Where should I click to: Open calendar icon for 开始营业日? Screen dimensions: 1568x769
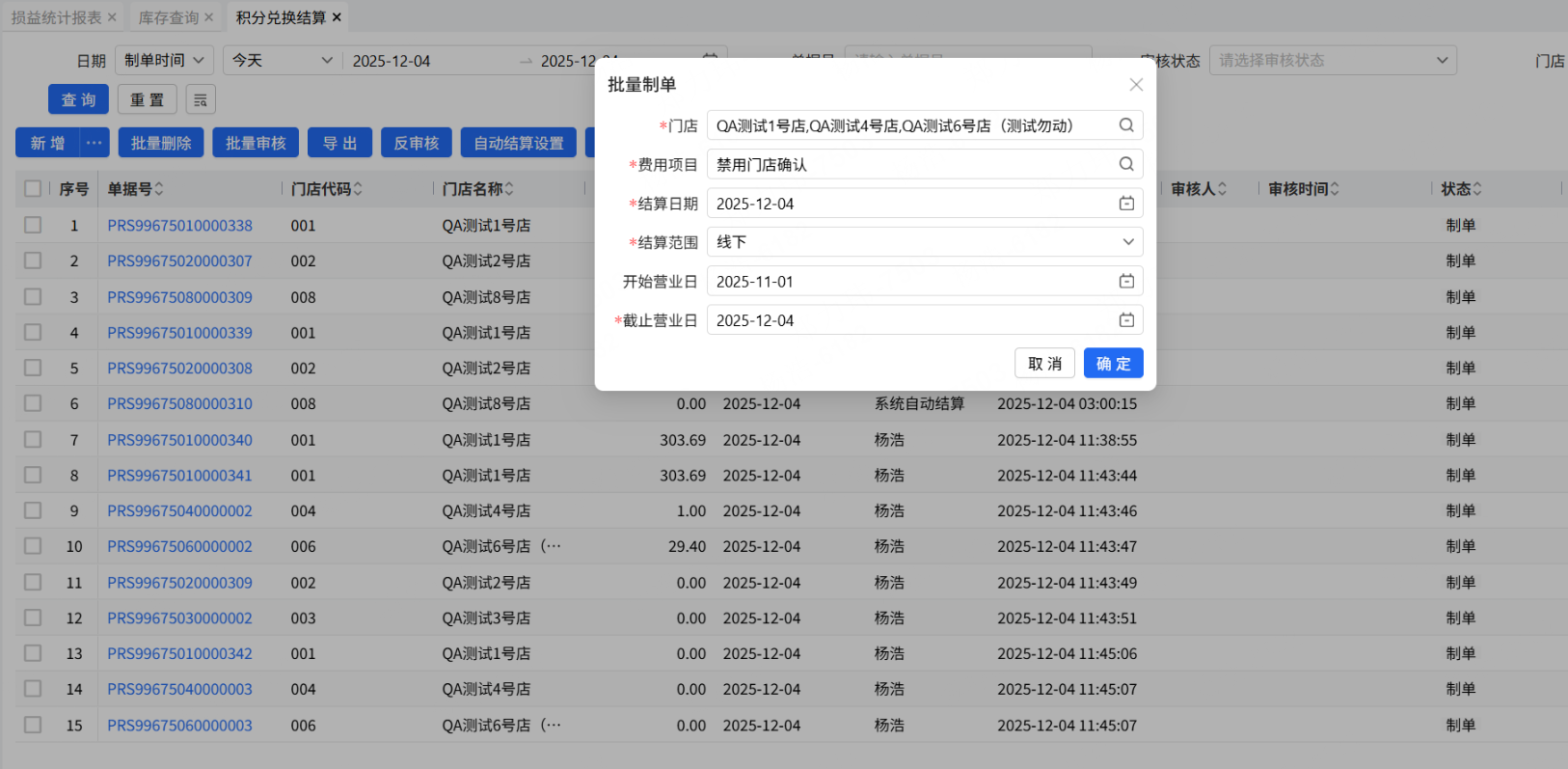[x=1125, y=281]
